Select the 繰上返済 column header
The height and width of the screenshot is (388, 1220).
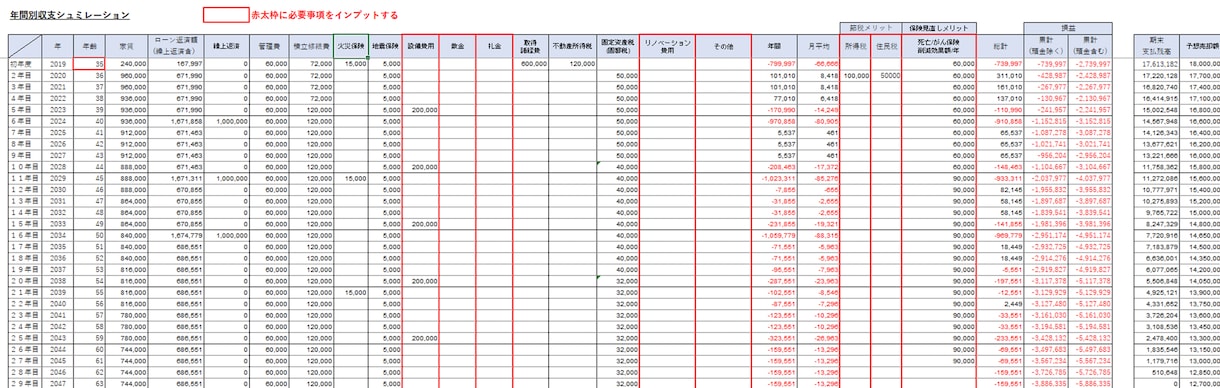[x=227, y=46]
